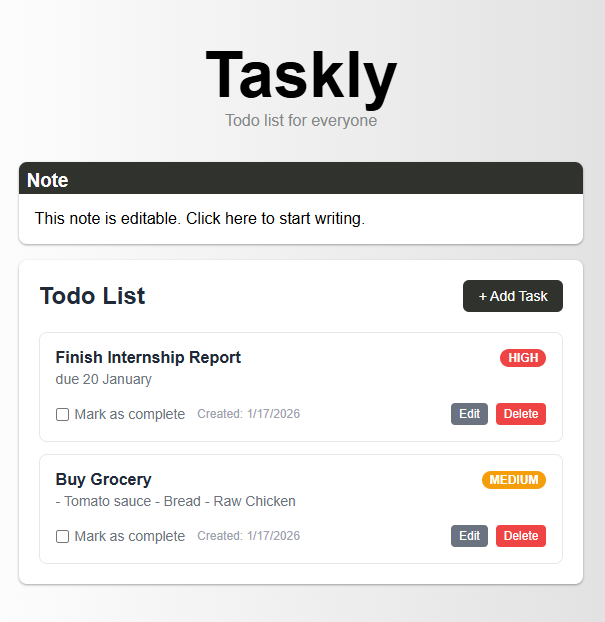Image resolution: width=605 pixels, height=622 pixels.
Task: Click the orange MEDIUM priority badge
Action: (513, 480)
